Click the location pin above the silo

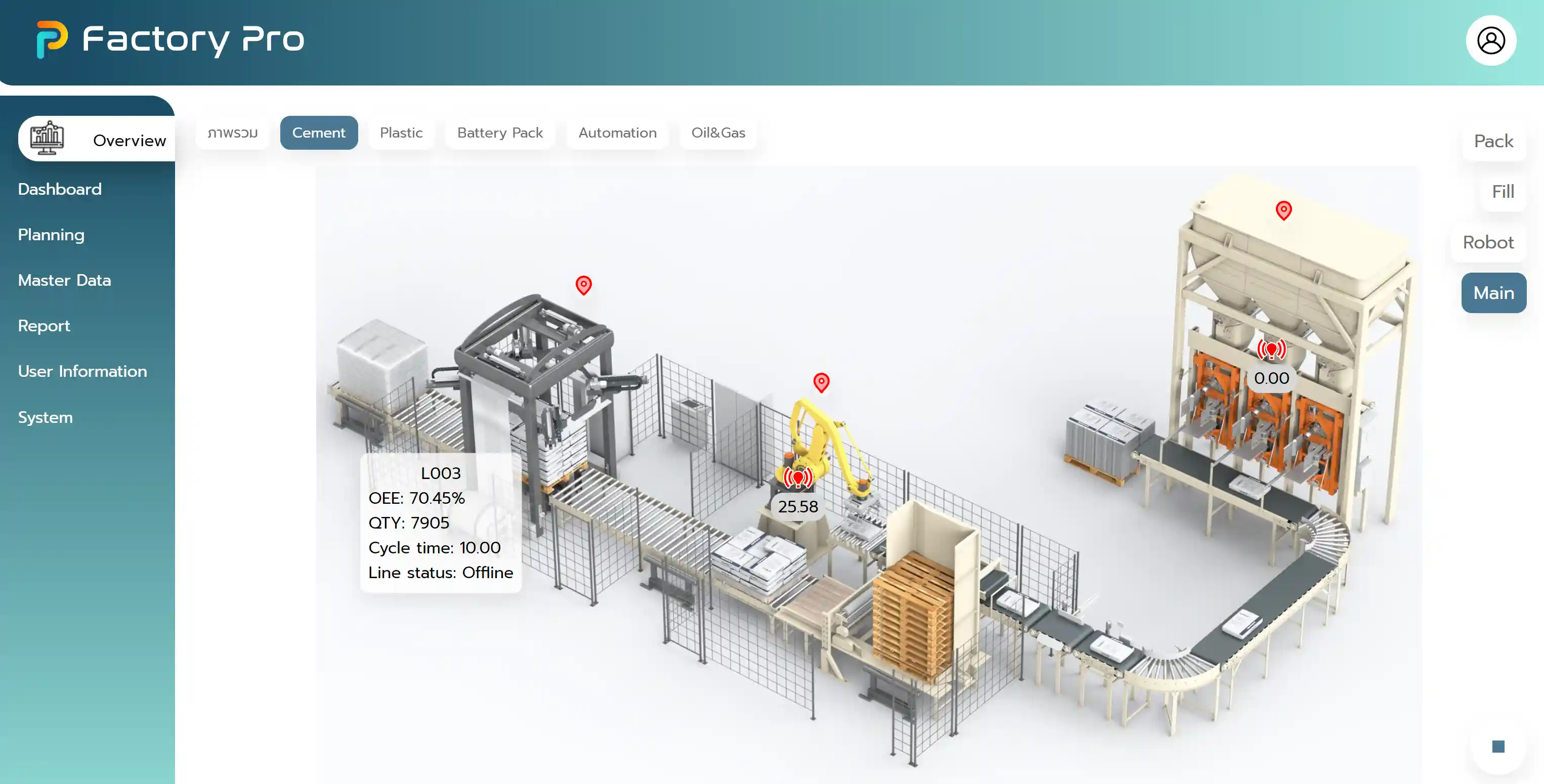click(x=1283, y=210)
